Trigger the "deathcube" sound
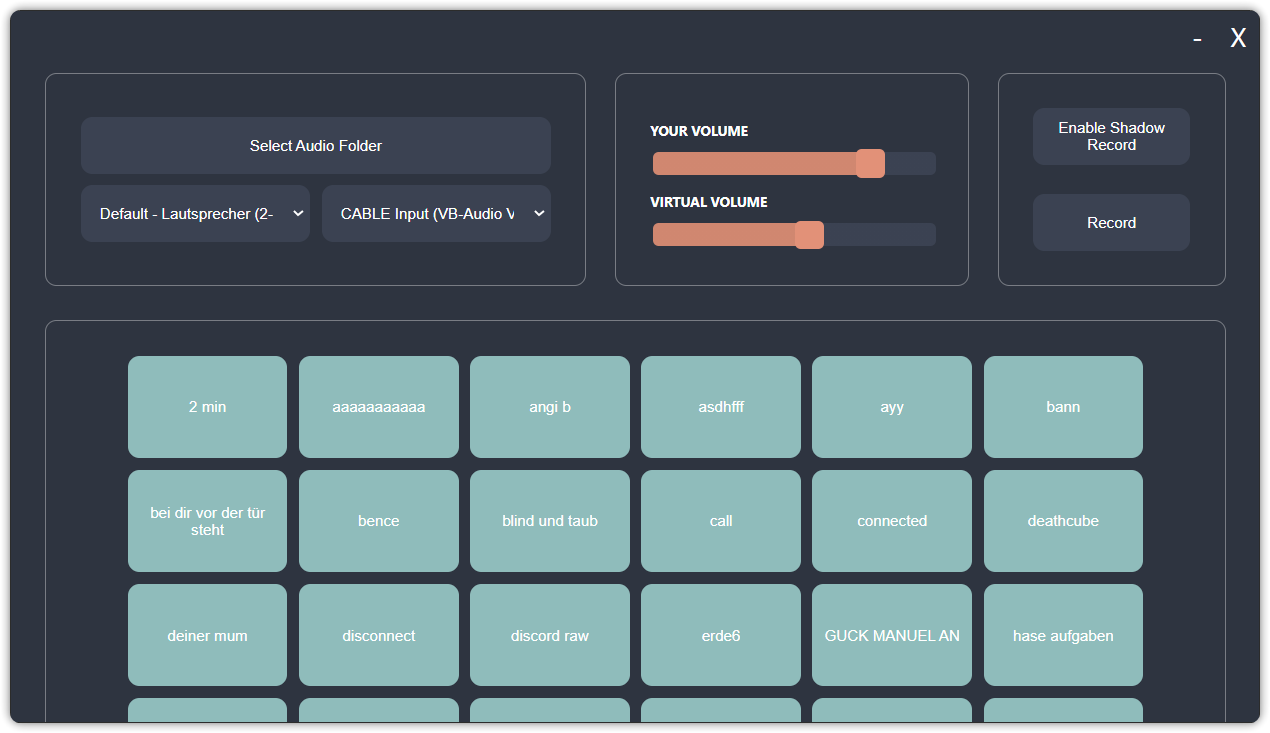This screenshot has height=733, width=1270. (1063, 521)
